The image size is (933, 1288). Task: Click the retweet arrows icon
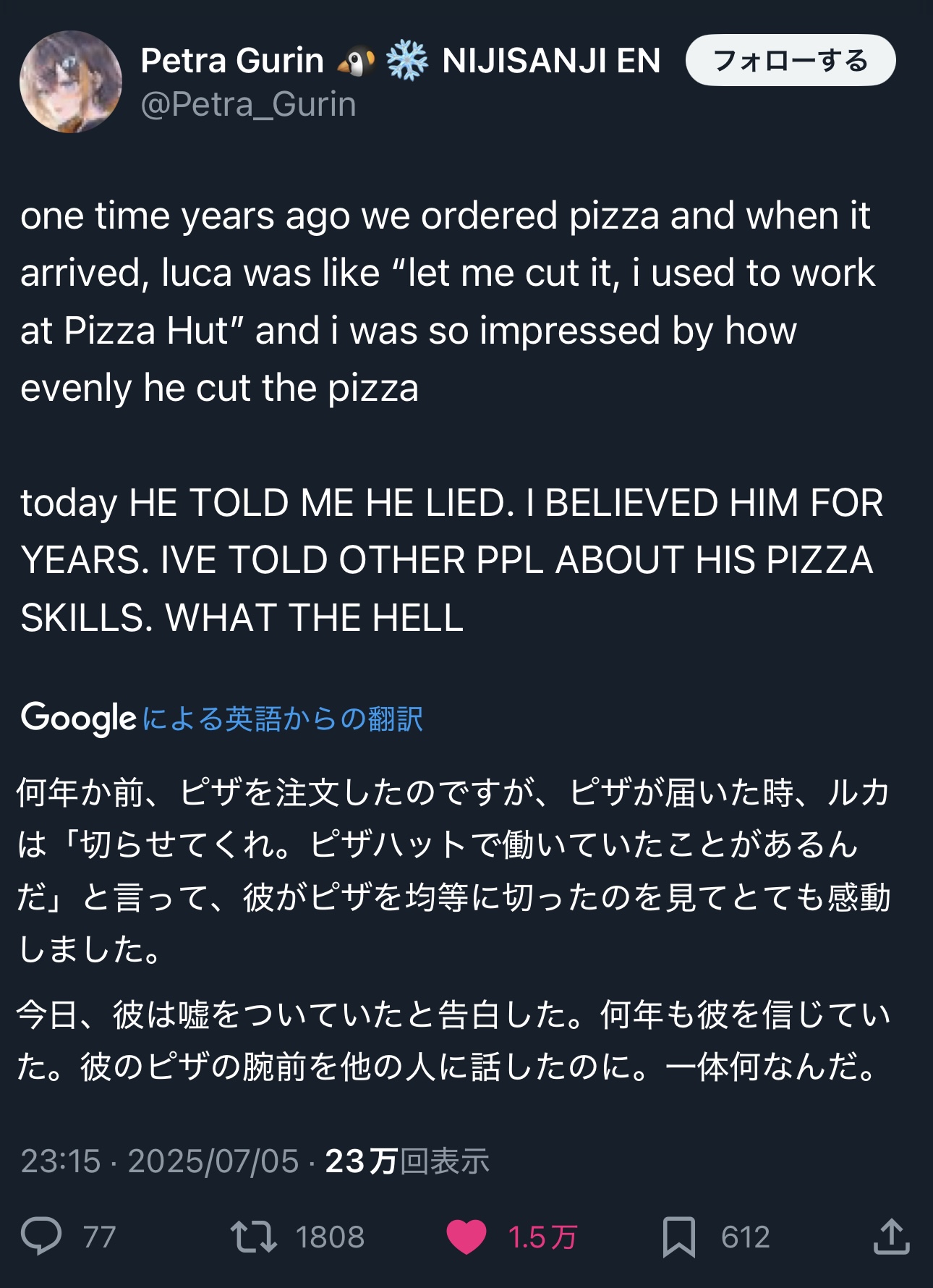[253, 1237]
